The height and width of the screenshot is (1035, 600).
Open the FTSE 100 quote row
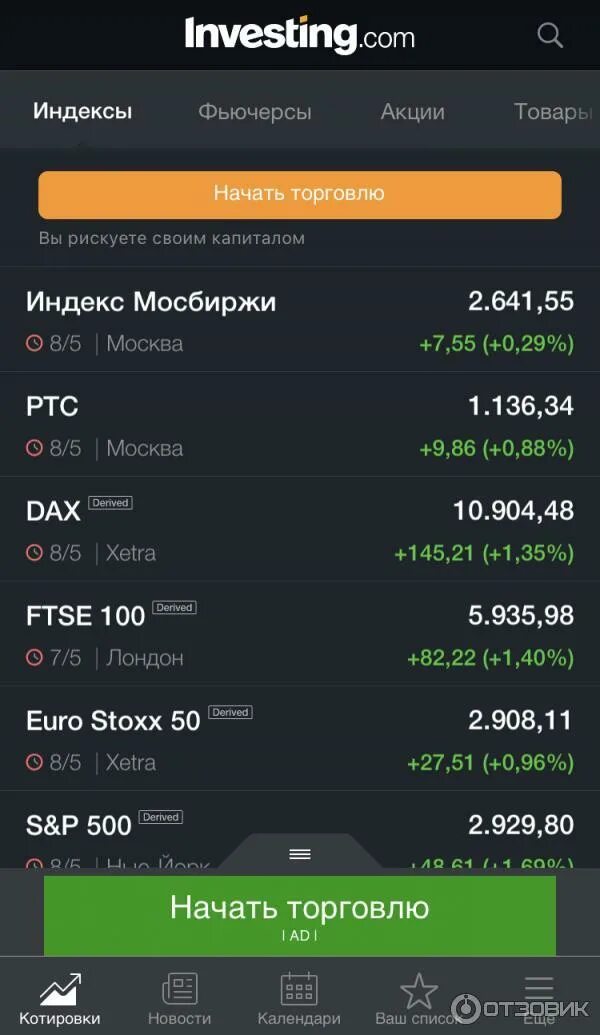click(x=300, y=634)
